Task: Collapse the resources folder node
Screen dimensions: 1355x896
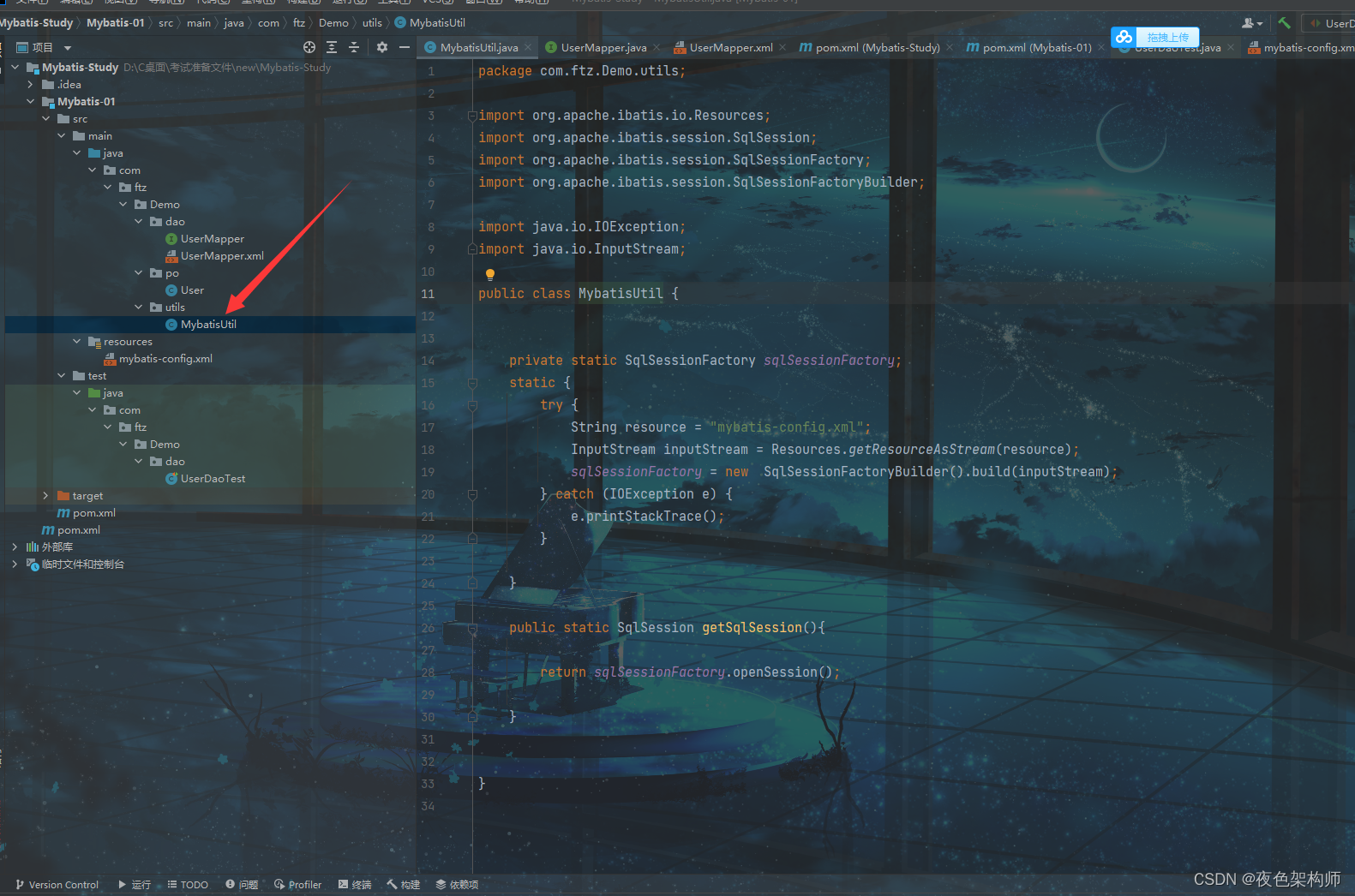Action: point(77,341)
